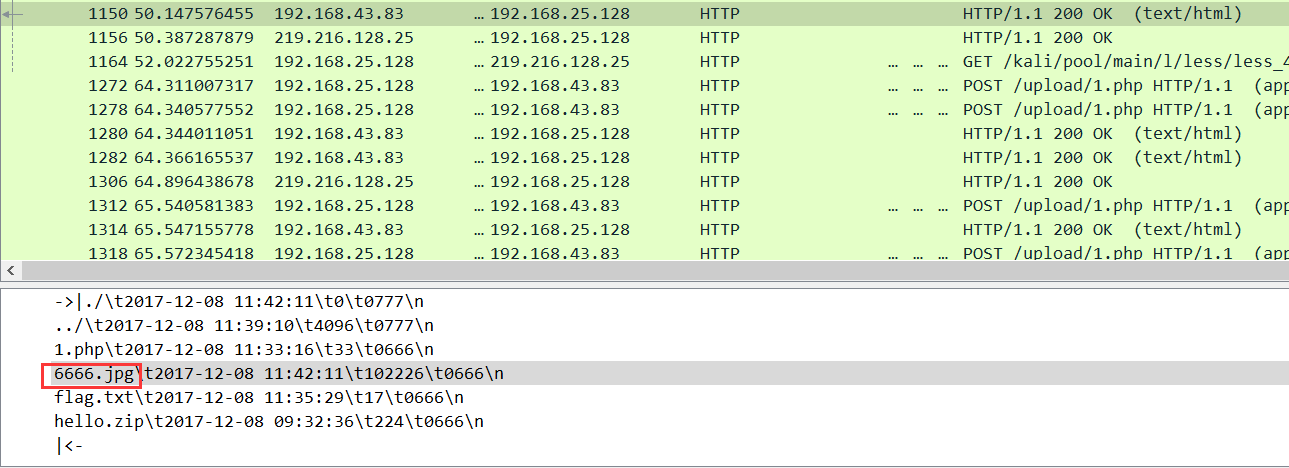
Task: Click the flag.txt line in details pane
Action: click(x=259, y=398)
